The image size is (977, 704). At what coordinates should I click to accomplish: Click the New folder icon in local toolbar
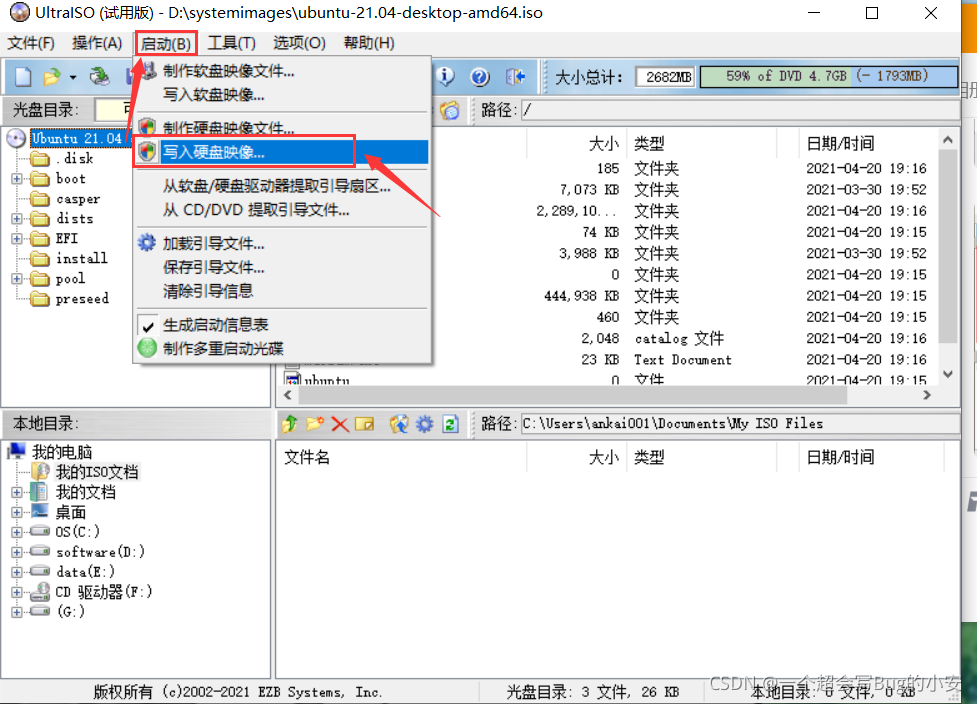[x=315, y=424]
